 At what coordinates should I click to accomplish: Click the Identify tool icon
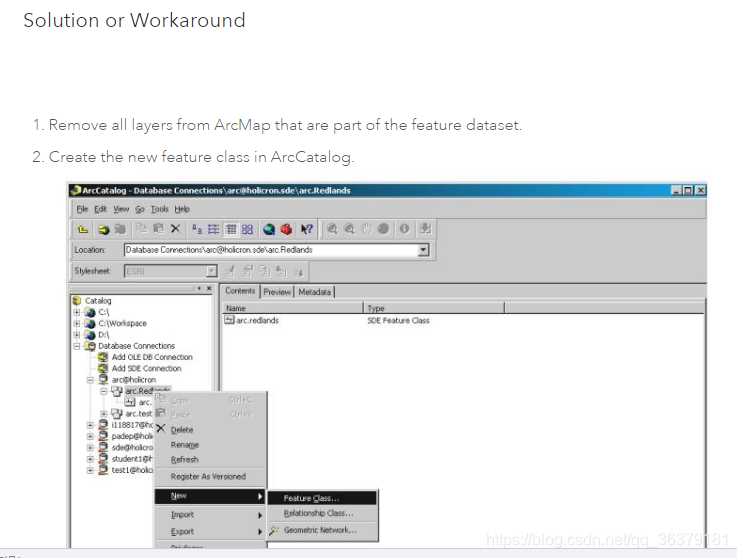(x=404, y=229)
